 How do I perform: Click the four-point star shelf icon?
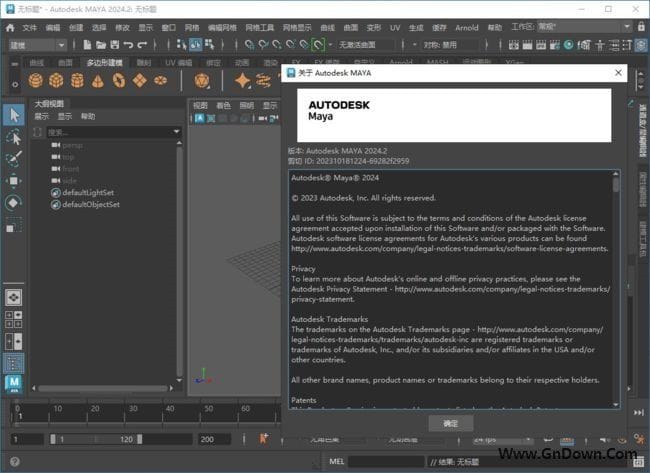[243, 80]
